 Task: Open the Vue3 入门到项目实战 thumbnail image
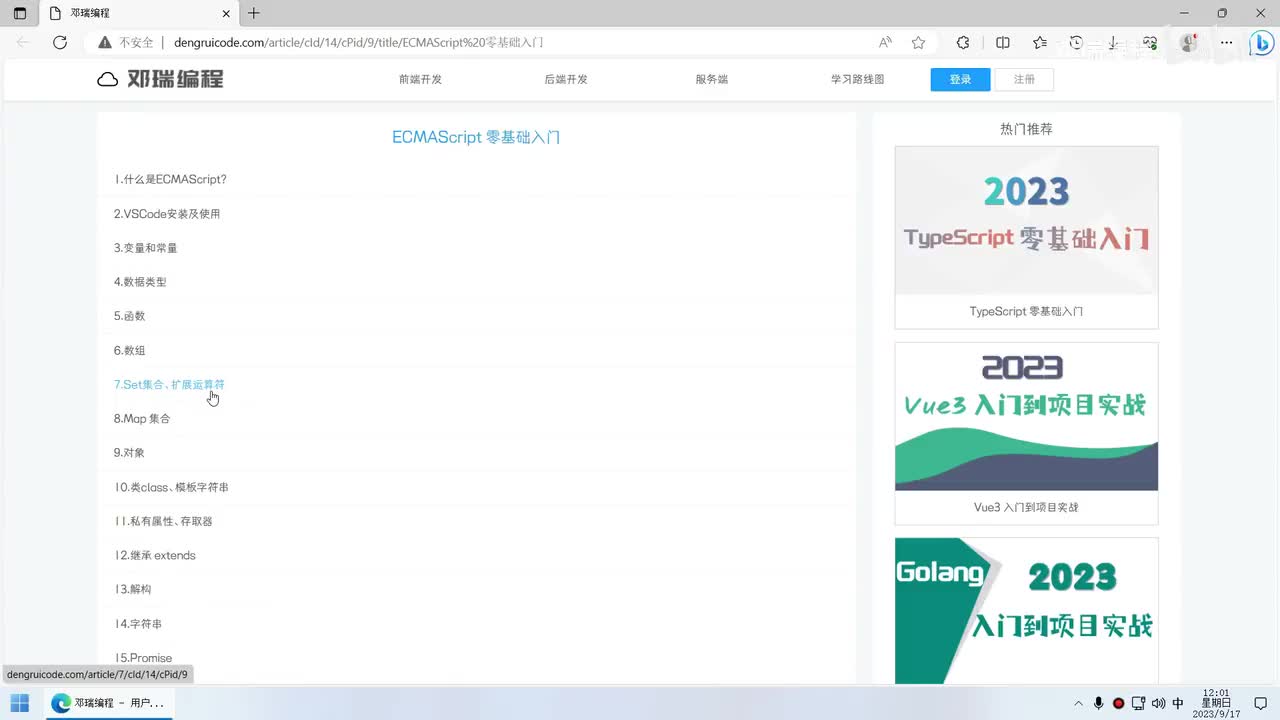tap(1026, 416)
